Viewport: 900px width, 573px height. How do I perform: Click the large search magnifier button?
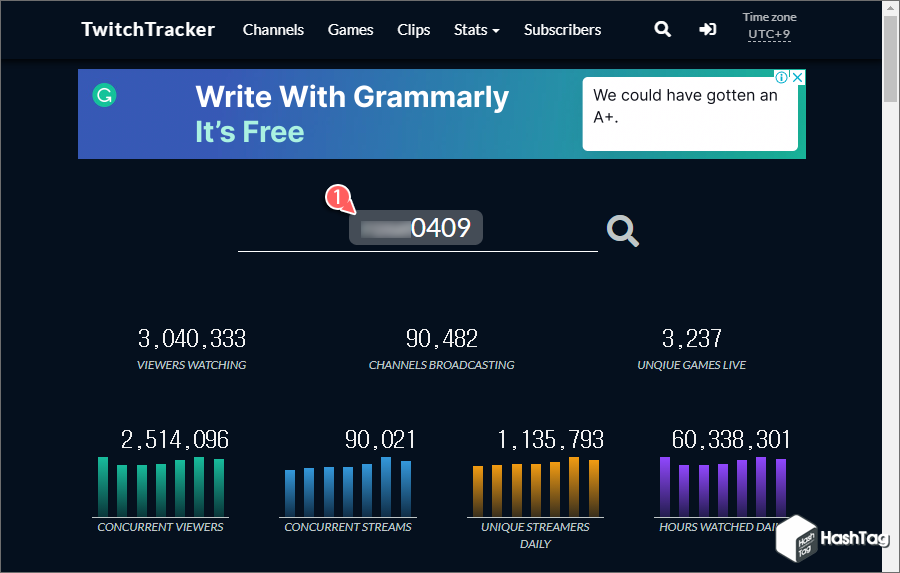[623, 231]
